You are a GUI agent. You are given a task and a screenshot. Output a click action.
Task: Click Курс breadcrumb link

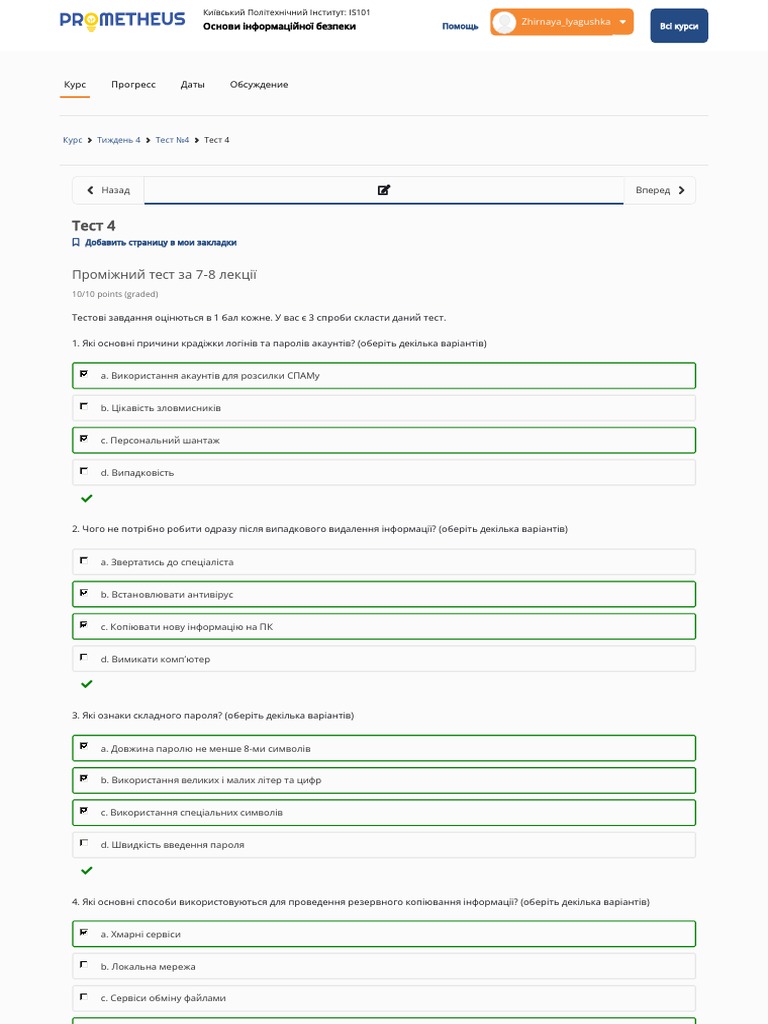pos(72,140)
